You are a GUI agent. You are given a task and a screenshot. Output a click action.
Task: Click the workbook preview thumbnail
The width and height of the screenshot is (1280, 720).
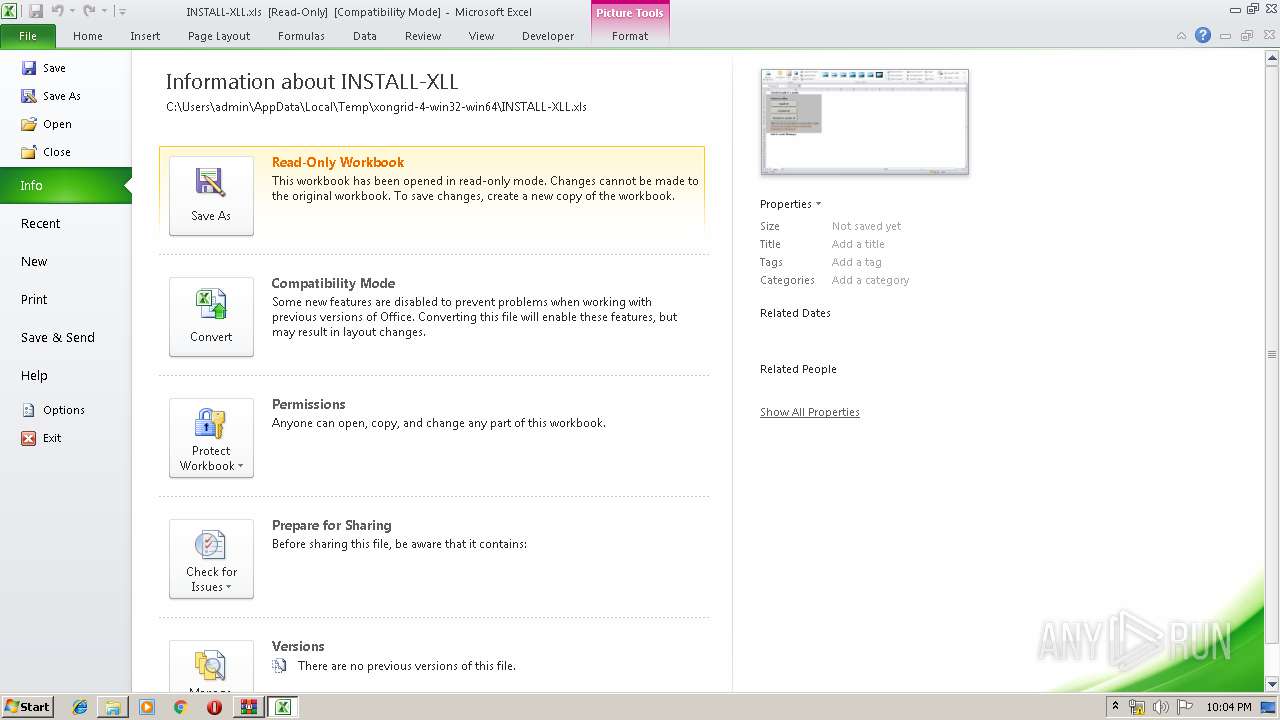coord(864,122)
